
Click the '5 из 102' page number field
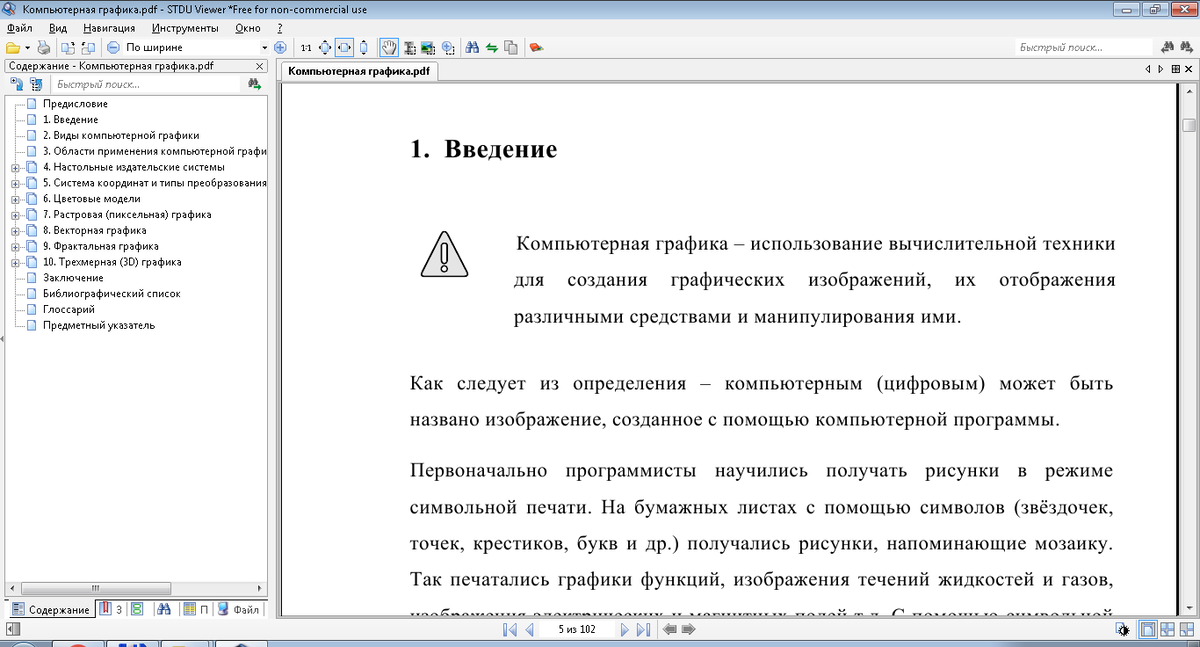pos(578,630)
